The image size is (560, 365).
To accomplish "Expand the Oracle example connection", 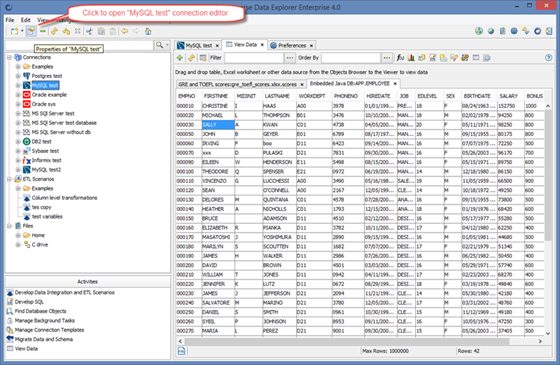I will tap(18, 95).
